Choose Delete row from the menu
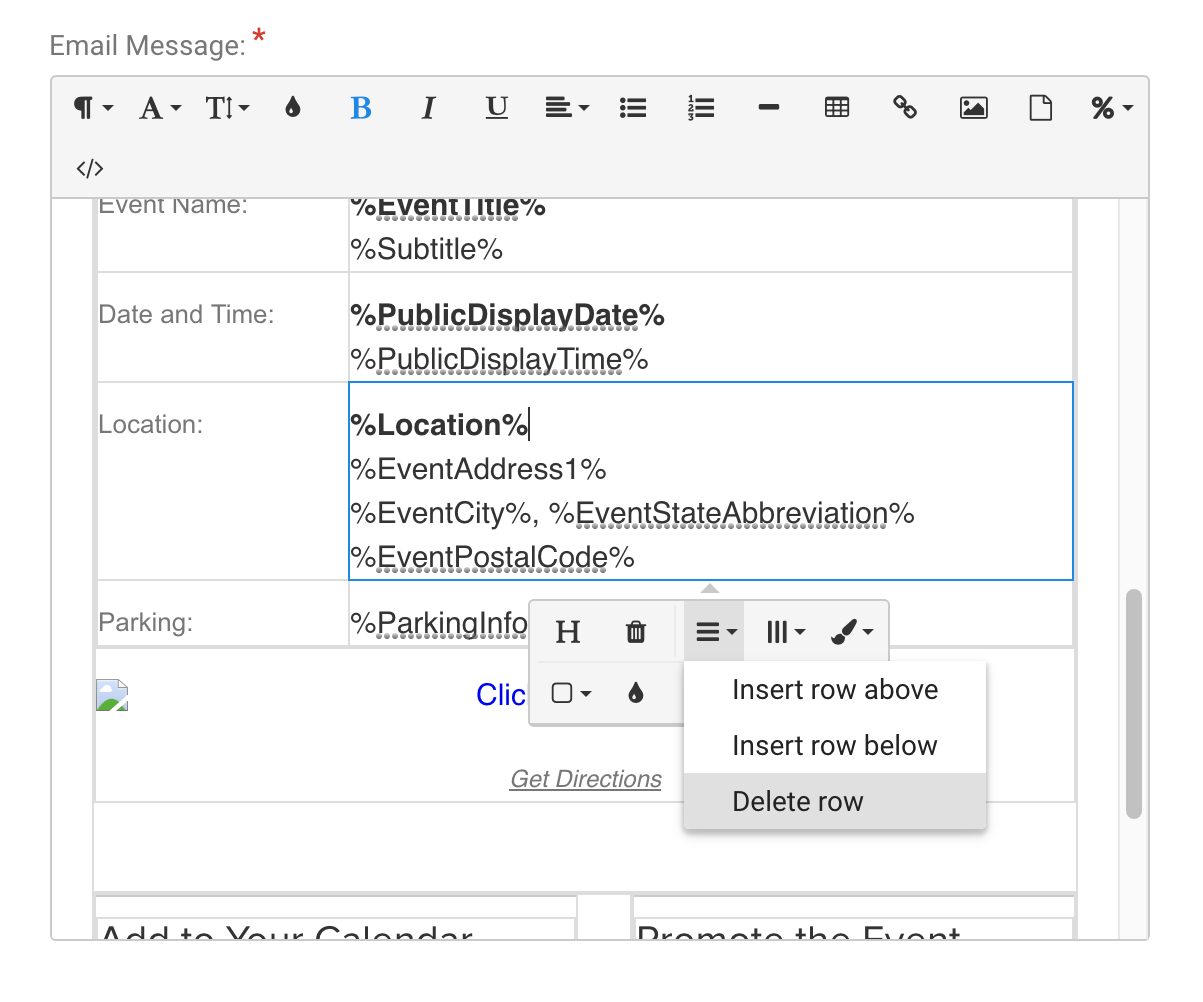Screen dimensions: 1203x1002 click(x=797, y=802)
